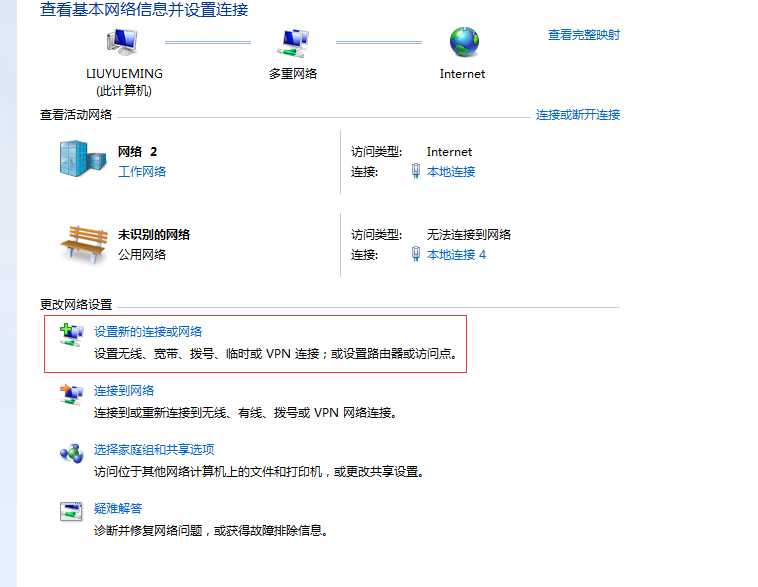The height and width of the screenshot is (587, 758).
Task: Click 设置新的连接或网络 link
Action: 148,331
